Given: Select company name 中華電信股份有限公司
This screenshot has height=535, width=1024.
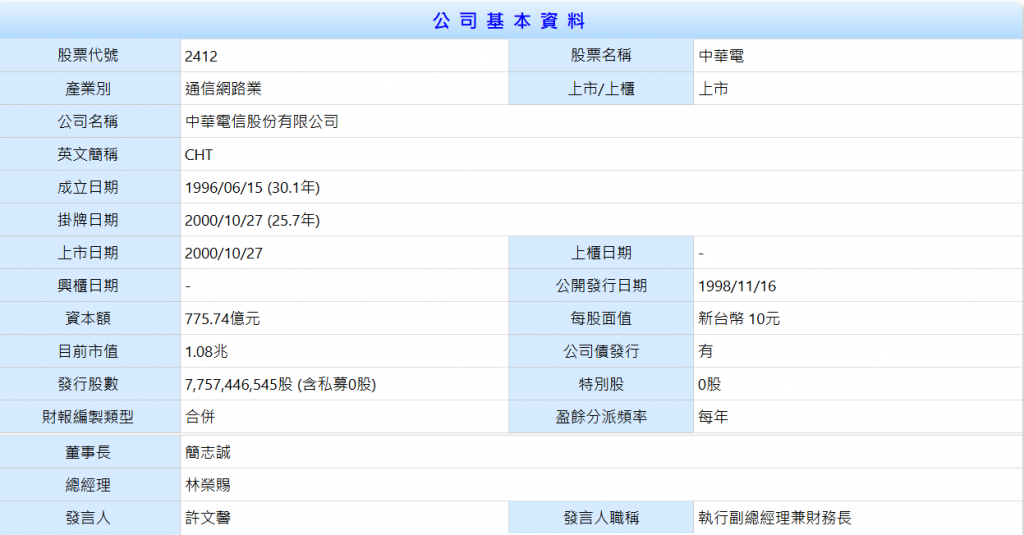Looking at the screenshot, I should [262, 122].
